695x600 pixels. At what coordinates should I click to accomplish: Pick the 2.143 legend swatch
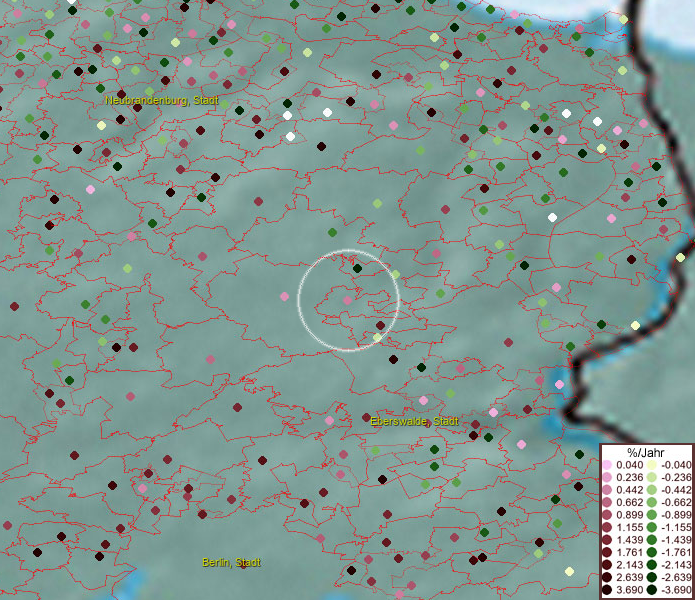pos(607,565)
